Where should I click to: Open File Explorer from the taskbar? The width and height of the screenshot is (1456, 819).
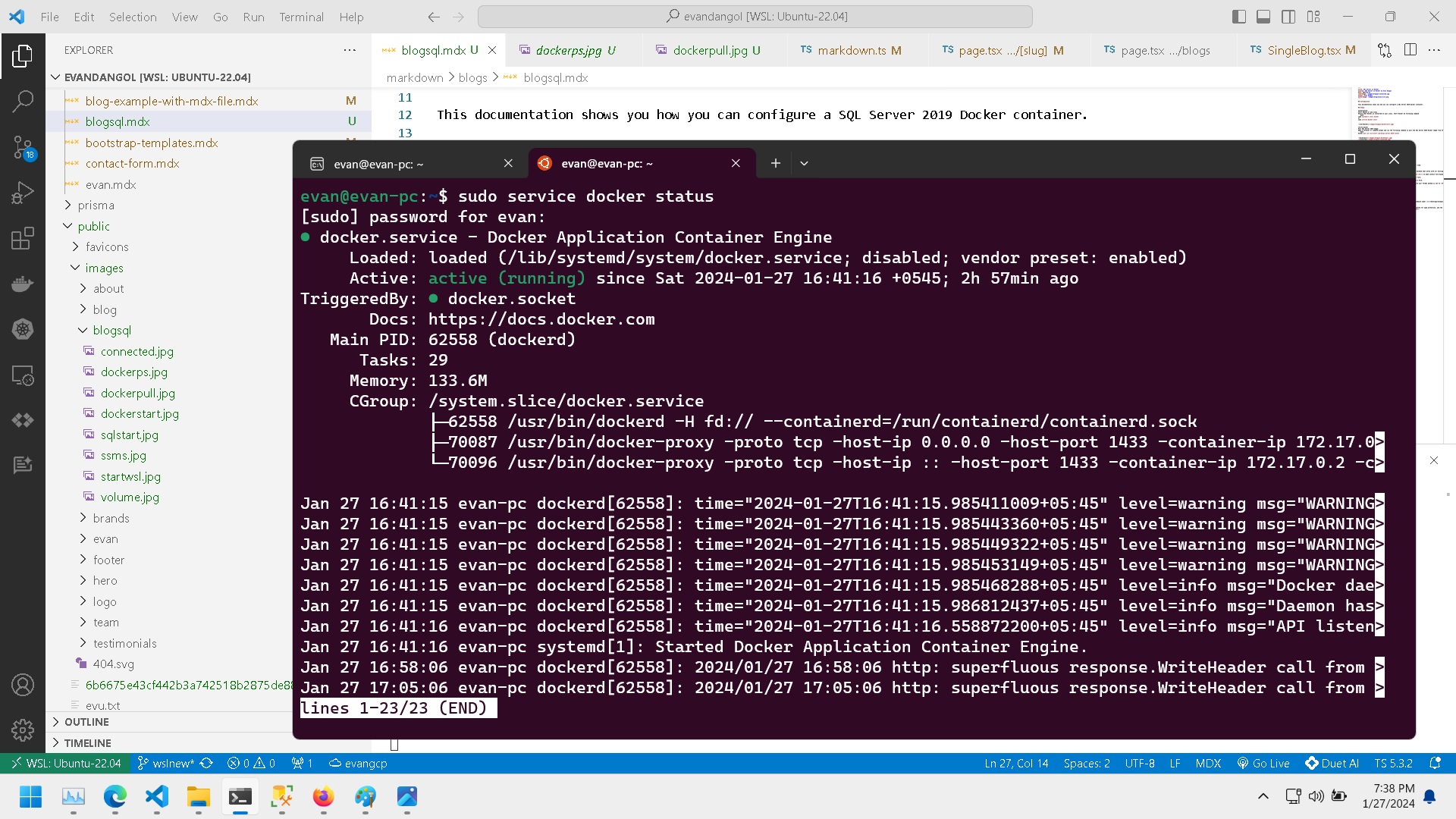coord(199,796)
